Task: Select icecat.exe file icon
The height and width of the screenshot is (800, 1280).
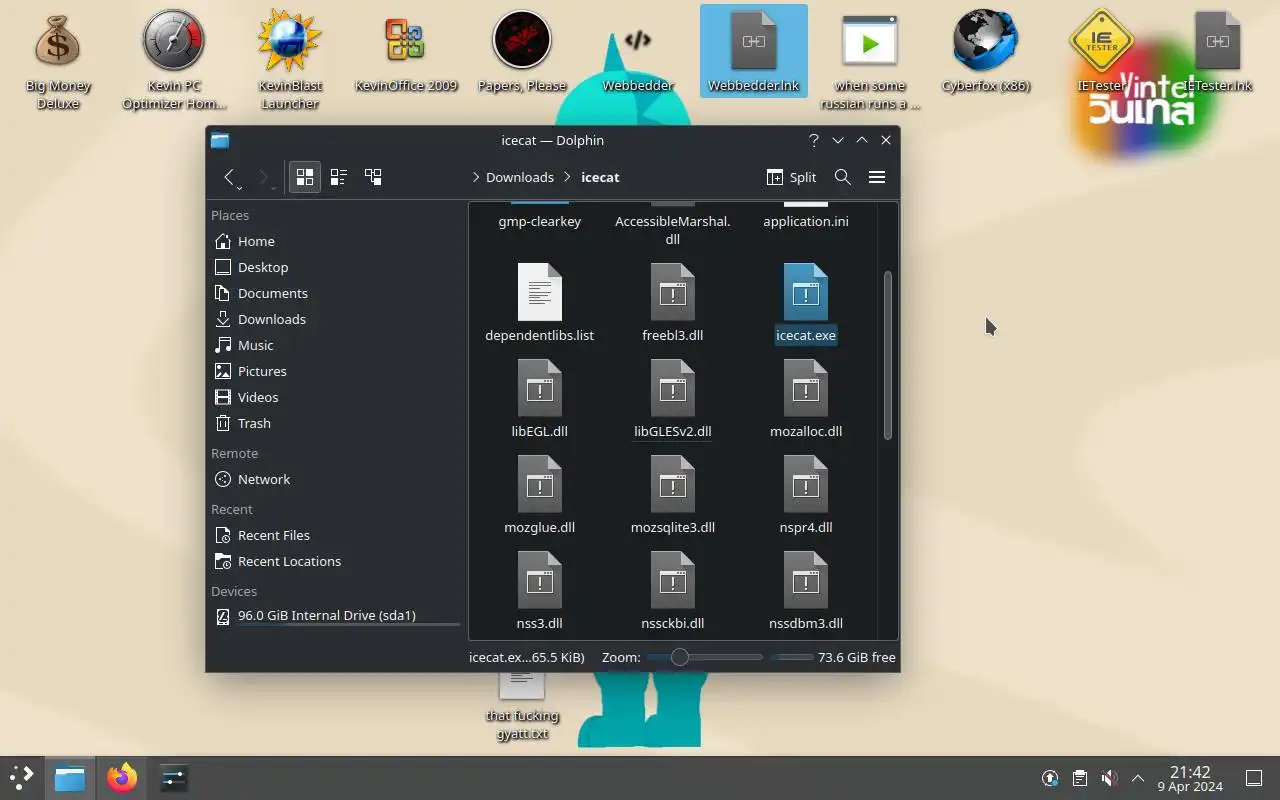Action: click(x=806, y=292)
